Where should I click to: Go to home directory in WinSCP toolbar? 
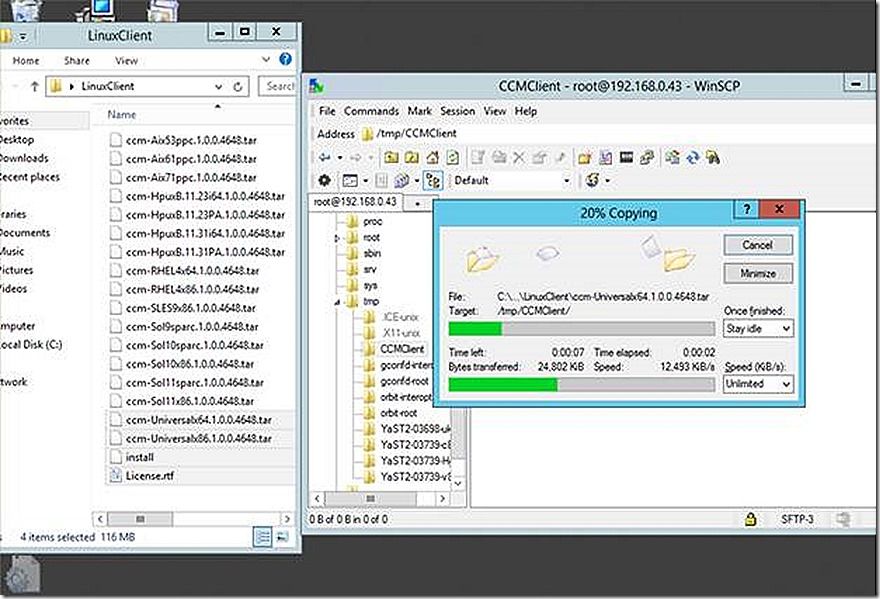tap(432, 158)
